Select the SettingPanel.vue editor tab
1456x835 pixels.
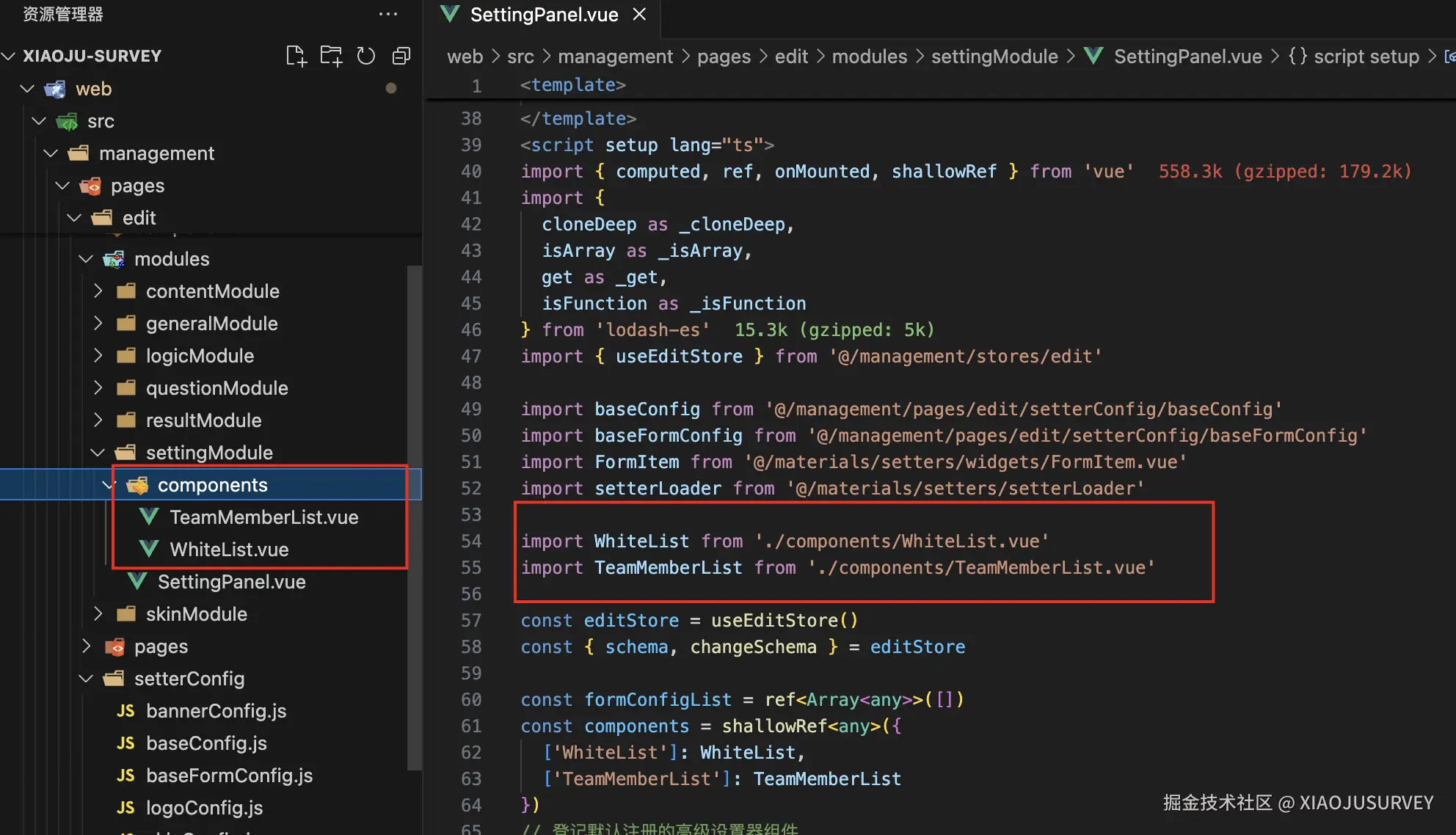pos(543,15)
